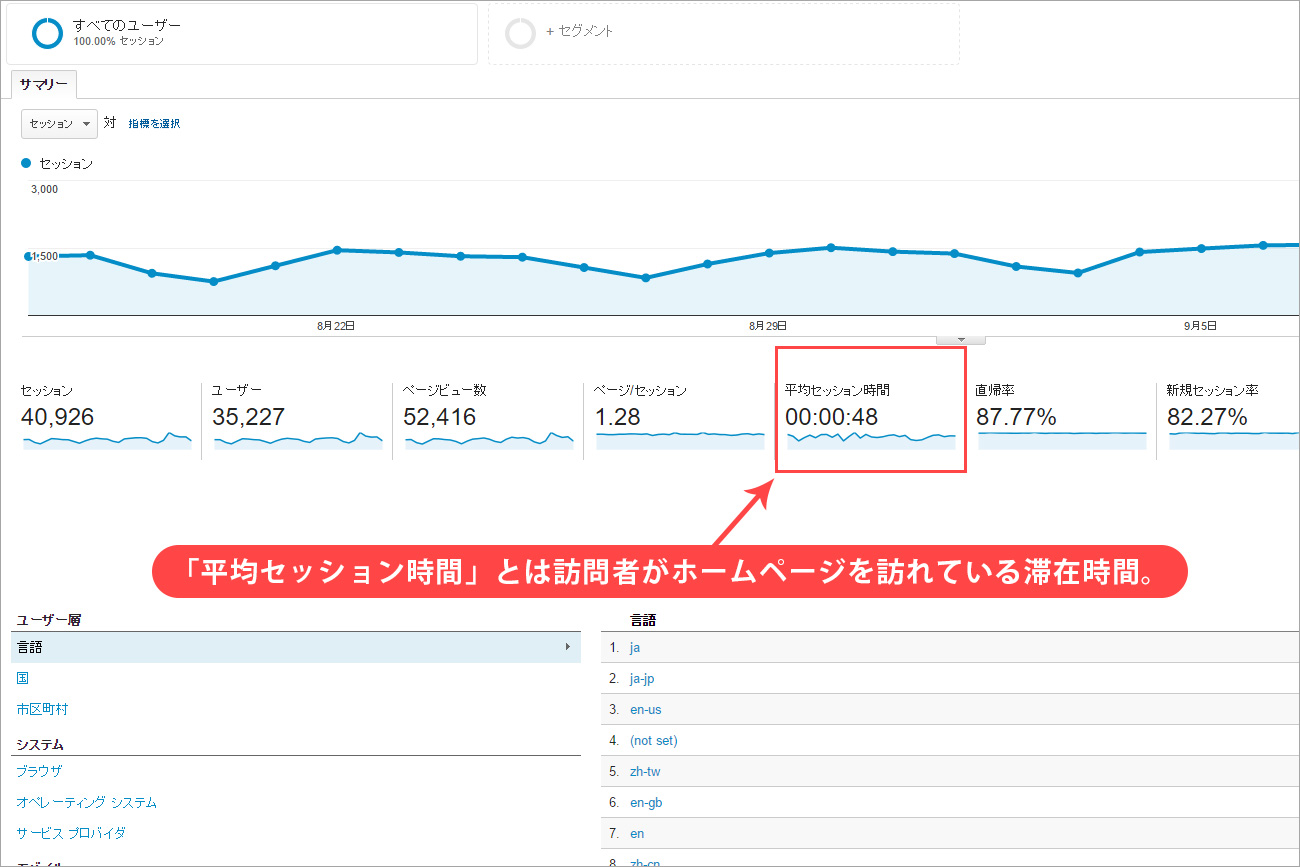
Task: Open the オペレーティング システム link
Action: point(86,802)
